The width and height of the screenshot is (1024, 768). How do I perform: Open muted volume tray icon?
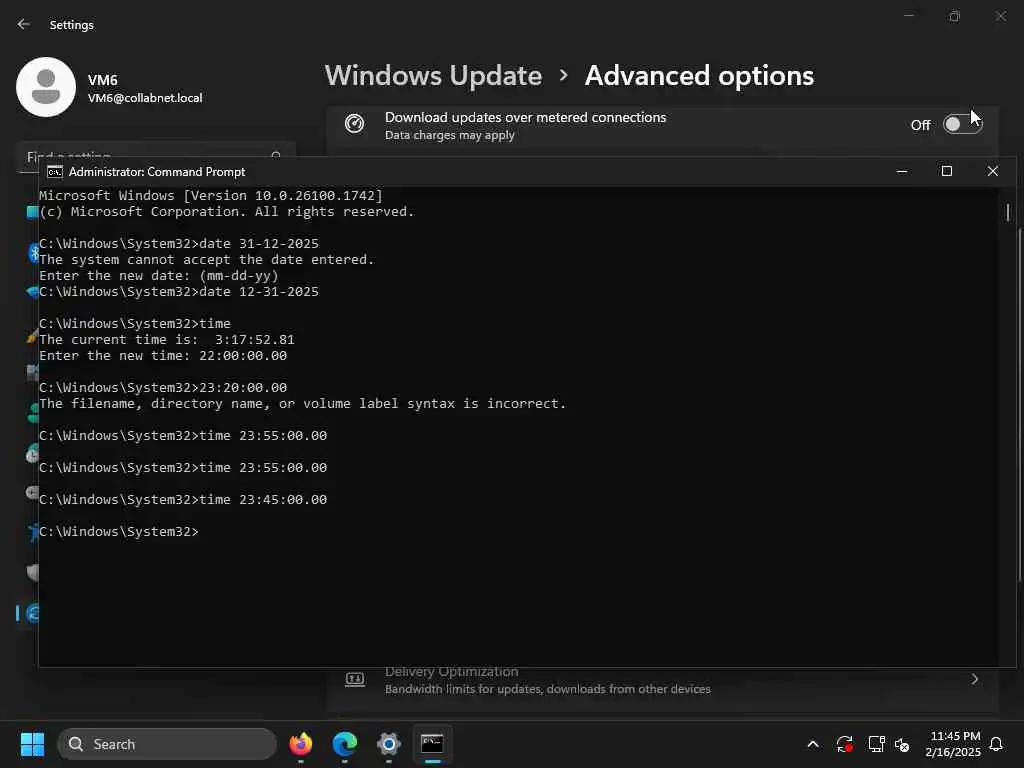(903, 744)
